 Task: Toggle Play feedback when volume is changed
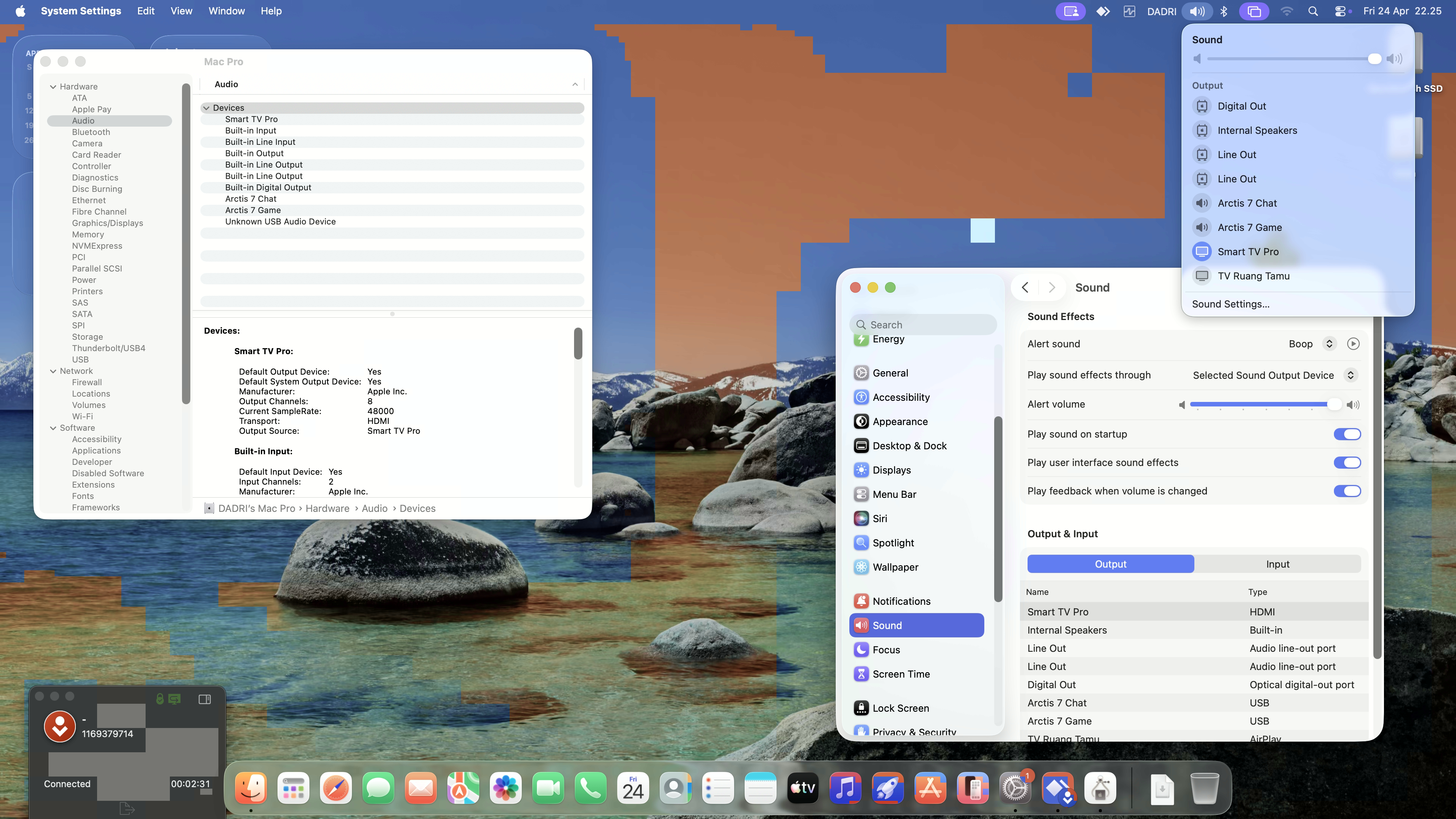tap(1347, 491)
